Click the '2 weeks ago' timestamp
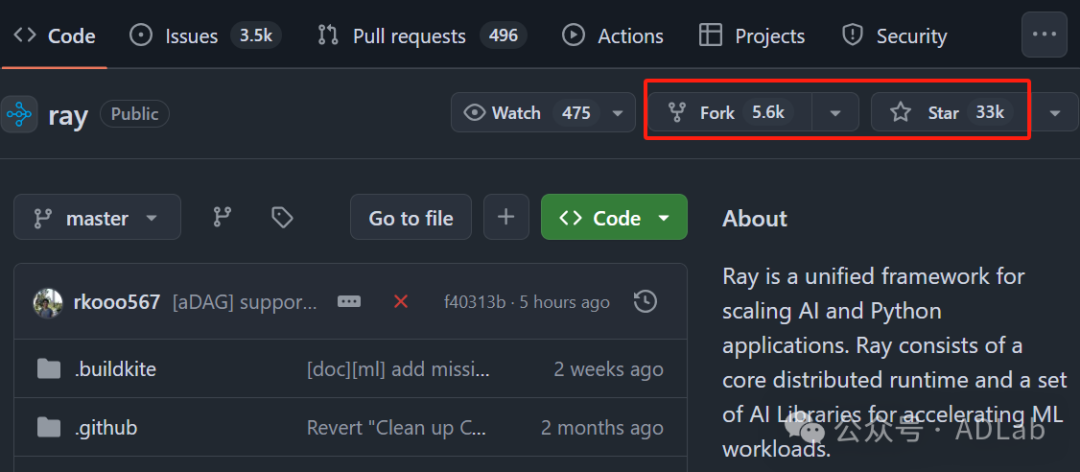The height and width of the screenshot is (472, 1080). [609, 369]
